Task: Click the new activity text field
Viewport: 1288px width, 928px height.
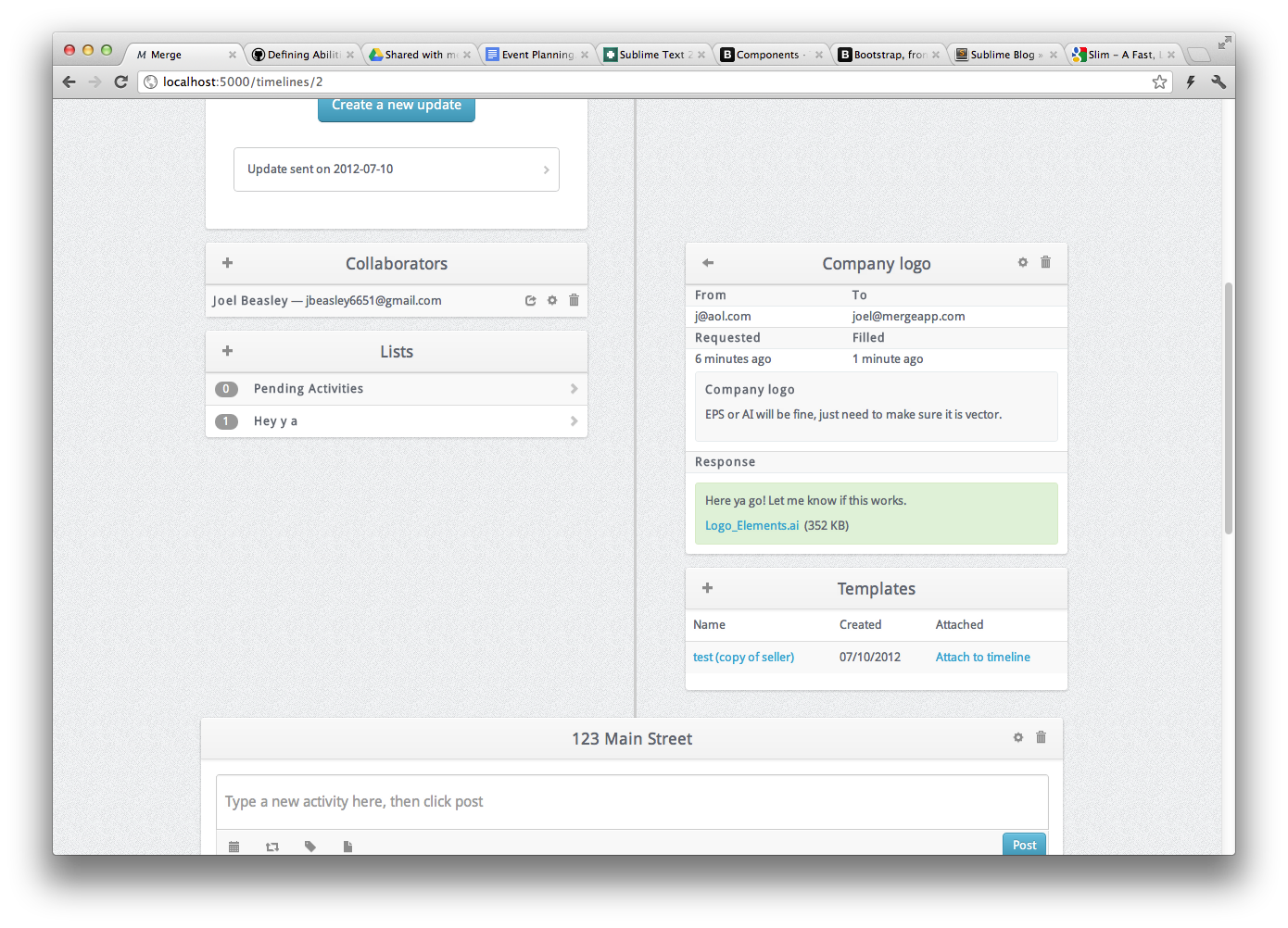Action: 632,801
